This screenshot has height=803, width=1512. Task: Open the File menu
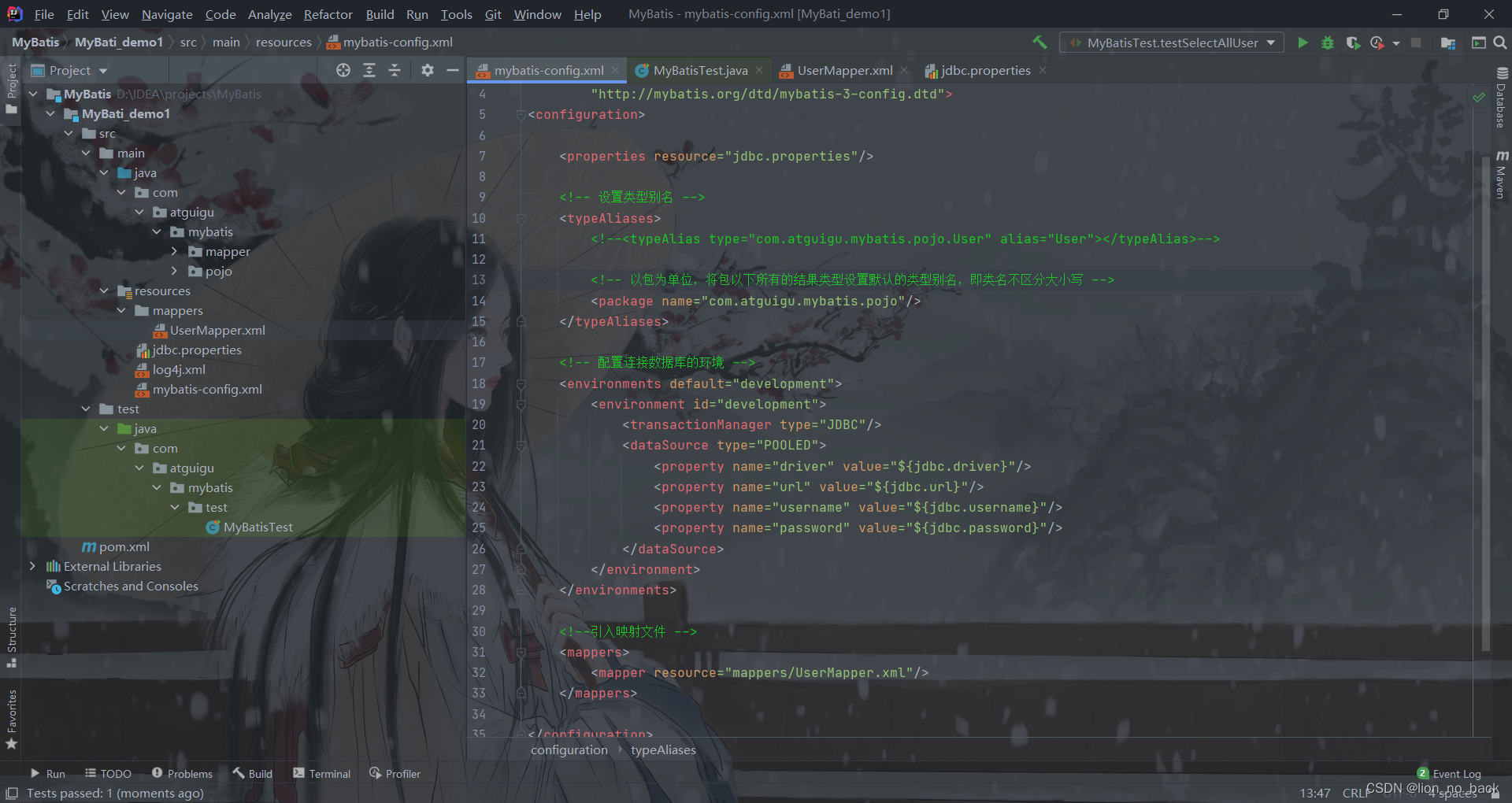tap(44, 14)
